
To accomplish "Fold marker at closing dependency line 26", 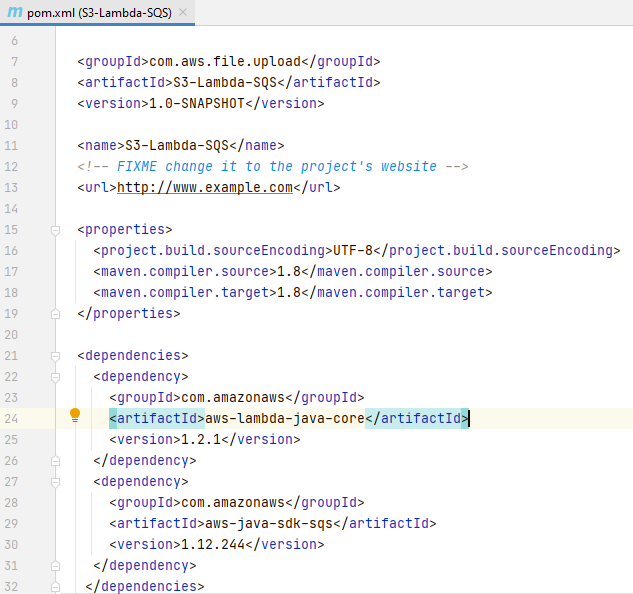I will pos(56,461).
